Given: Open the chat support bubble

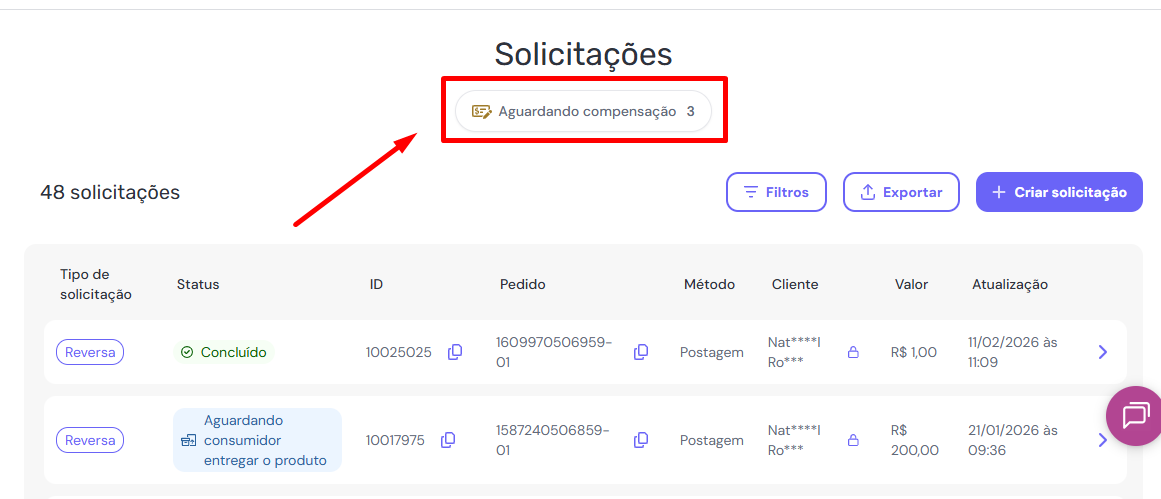Looking at the screenshot, I should click(x=1136, y=415).
